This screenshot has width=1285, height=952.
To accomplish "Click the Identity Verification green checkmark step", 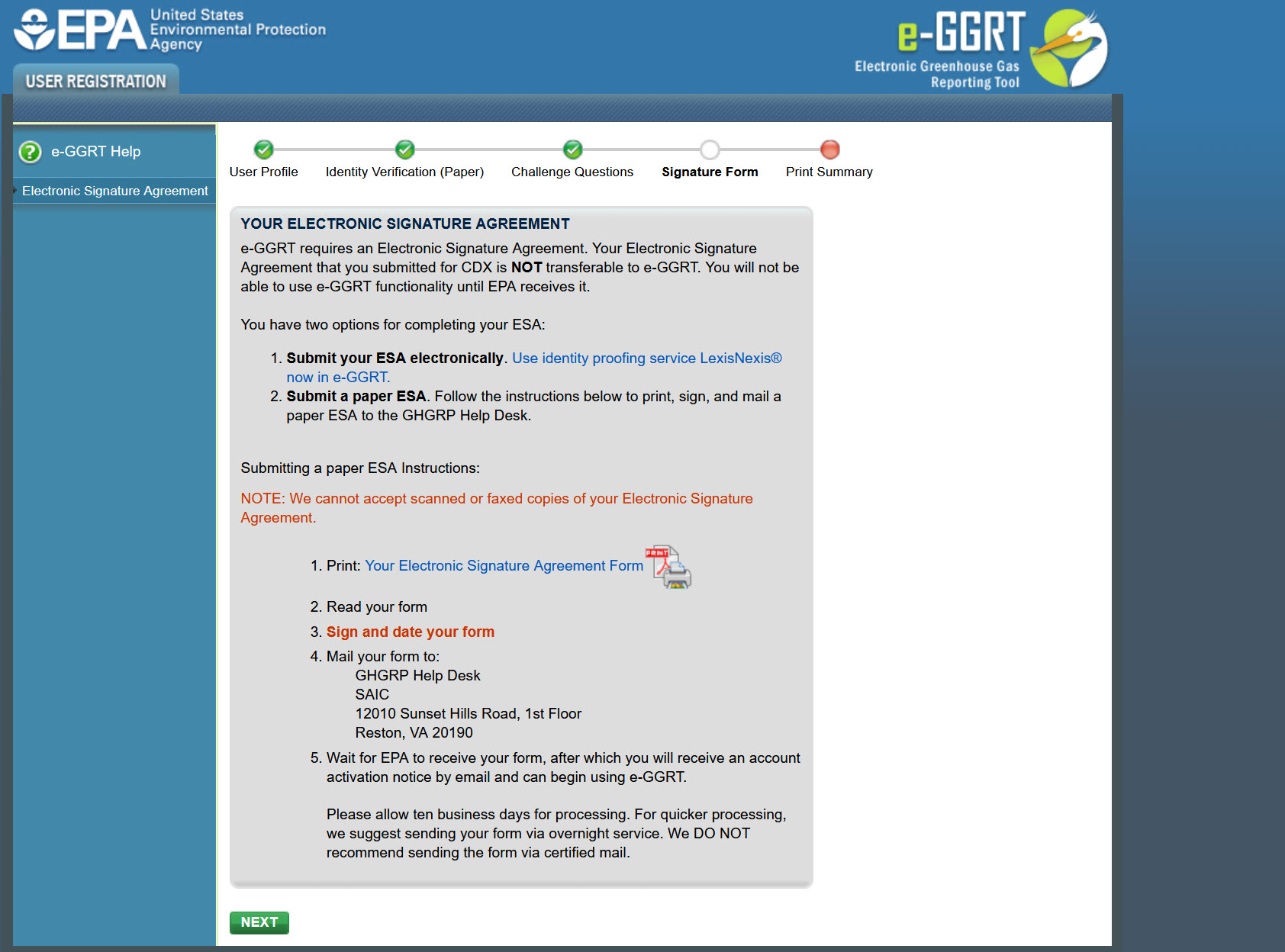I will 405,150.
